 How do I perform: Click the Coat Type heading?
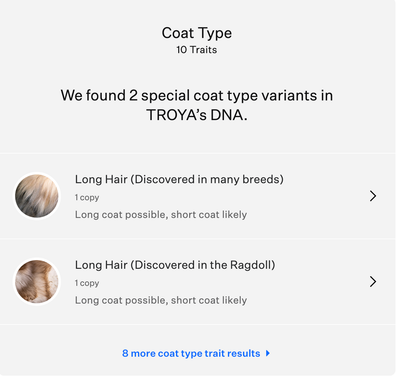(197, 33)
